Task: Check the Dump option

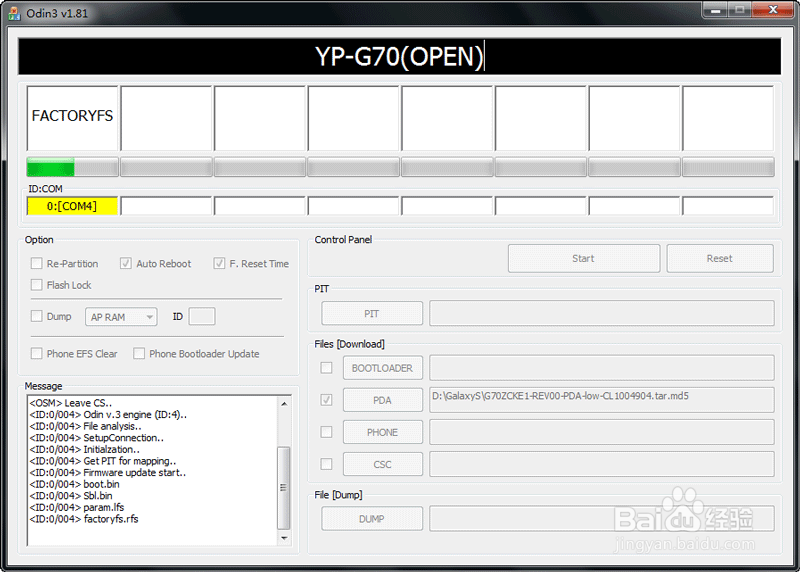Action: point(36,316)
